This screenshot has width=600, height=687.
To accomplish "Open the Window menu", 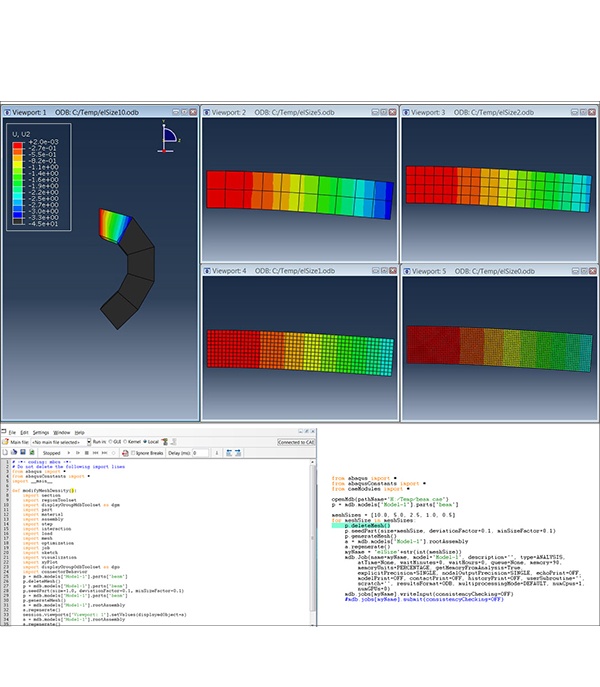I will click(x=62, y=433).
